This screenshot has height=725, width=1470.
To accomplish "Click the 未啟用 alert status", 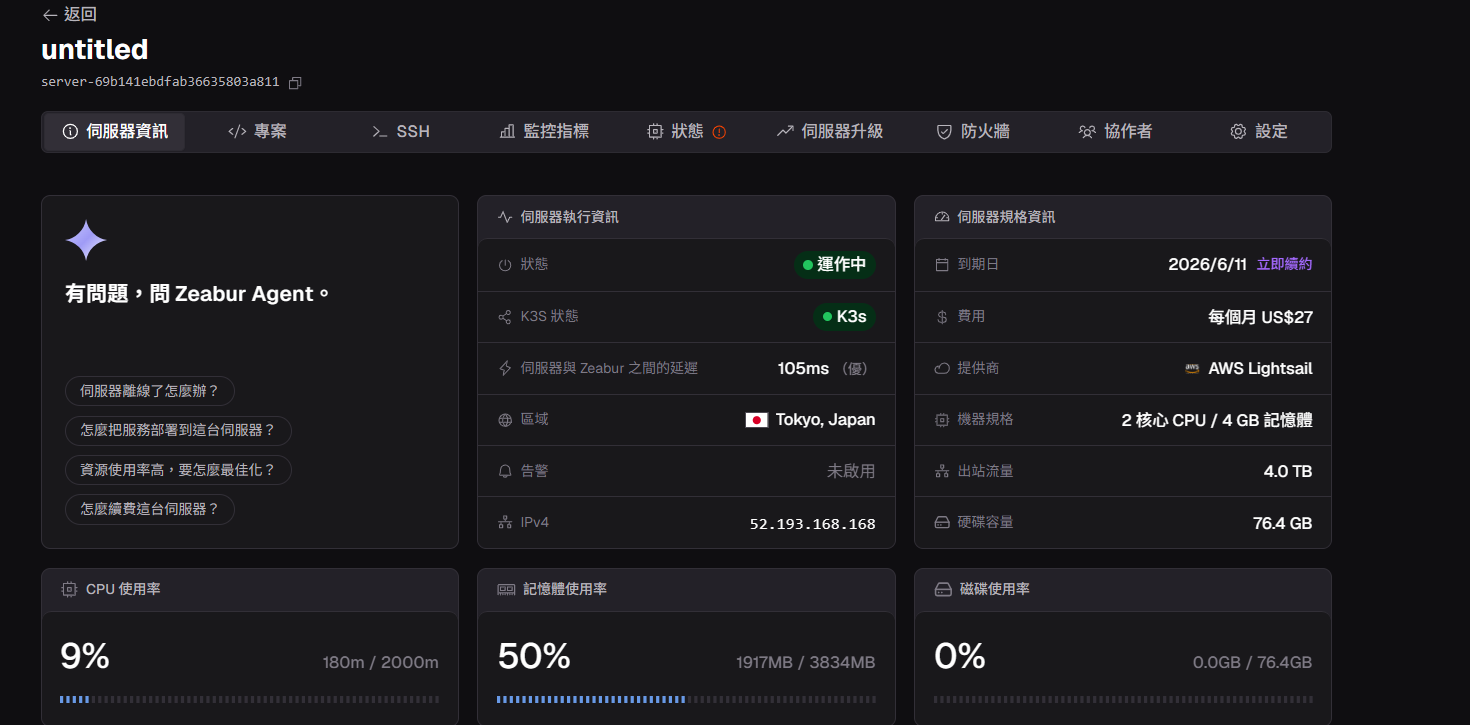I will click(851, 471).
